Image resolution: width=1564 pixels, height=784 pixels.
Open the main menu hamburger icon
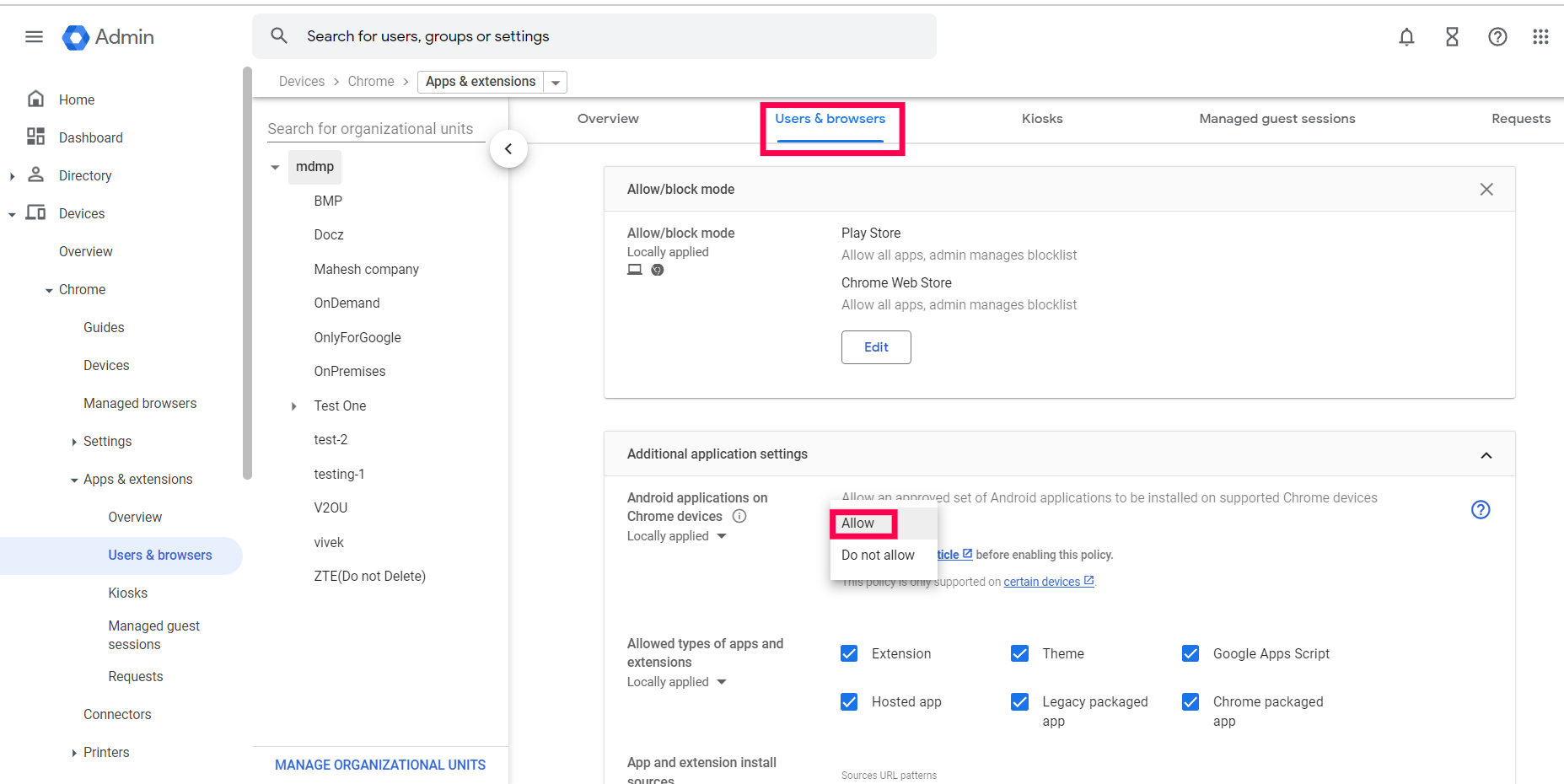point(34,37)
